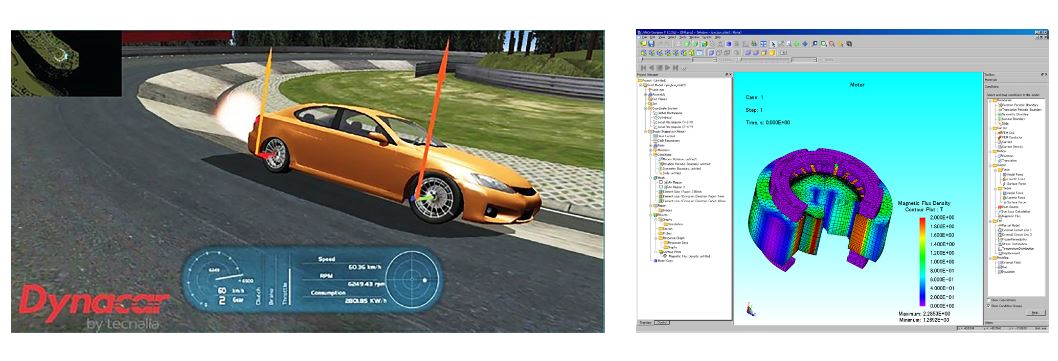Image resolution: width=1058 pixels, height=361 pixels.
Task: Click the New button in the Toolbox panel
Action: [x=1036, y=312]
